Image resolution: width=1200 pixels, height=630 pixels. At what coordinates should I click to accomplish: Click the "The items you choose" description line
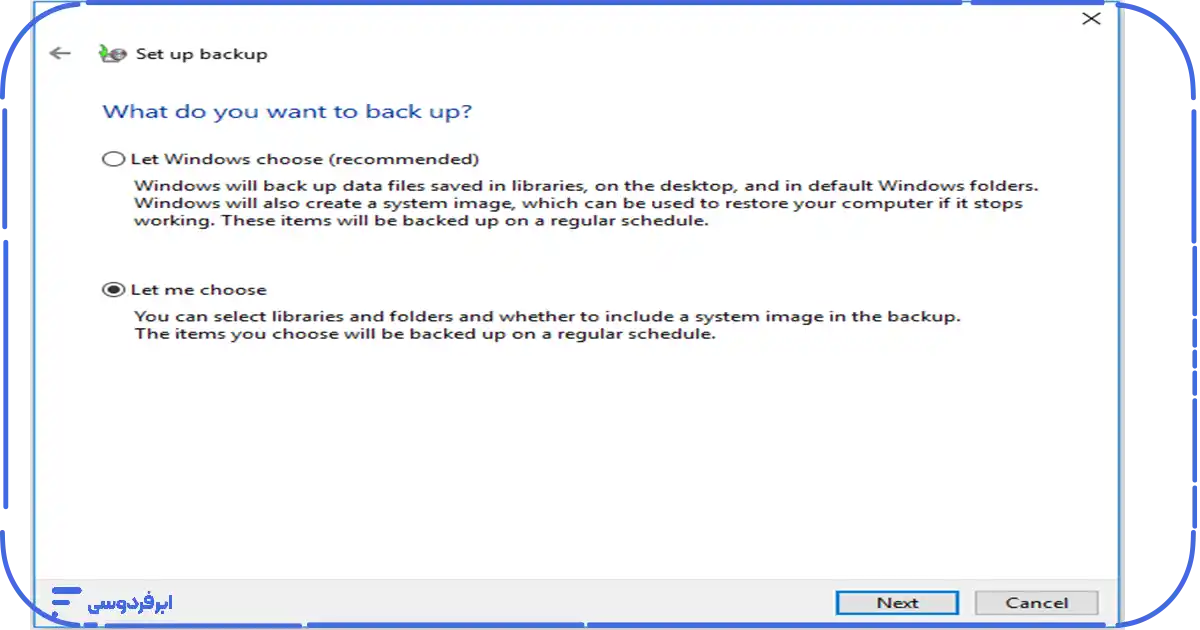pos(425,334)
